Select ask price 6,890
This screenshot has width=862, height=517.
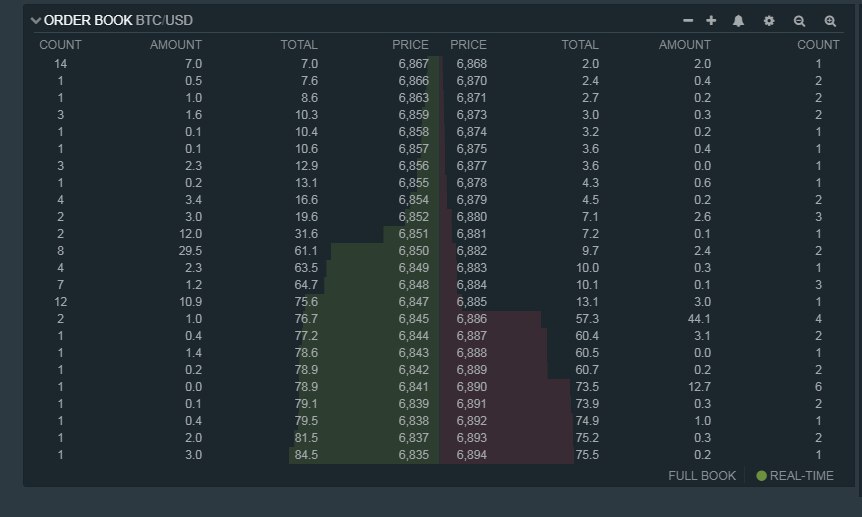[x=471, y=386]
